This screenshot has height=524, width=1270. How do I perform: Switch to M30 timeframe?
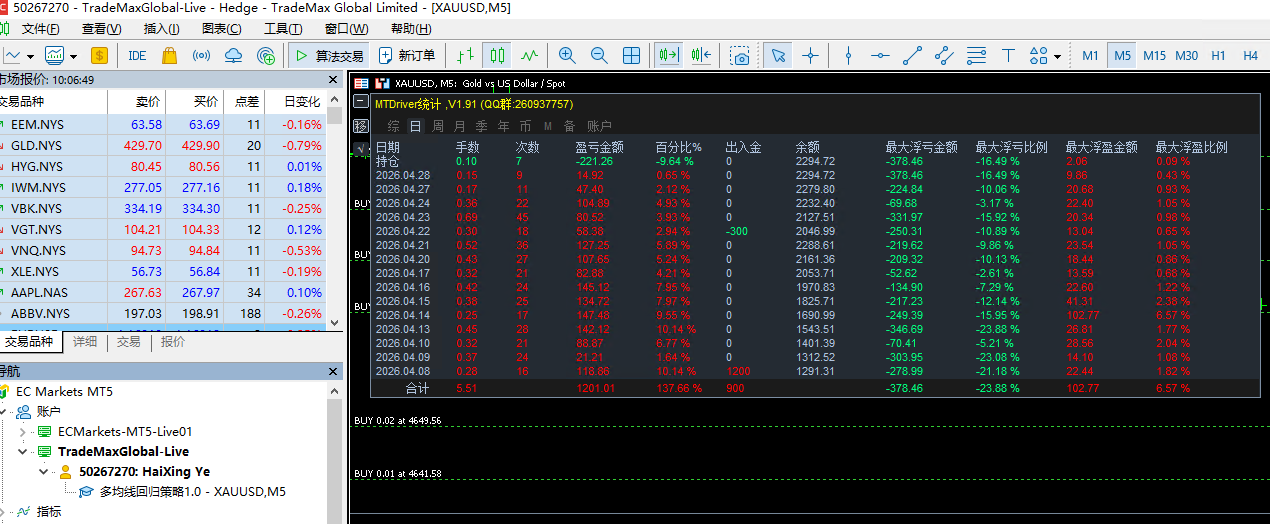[x=1186, y=56]
